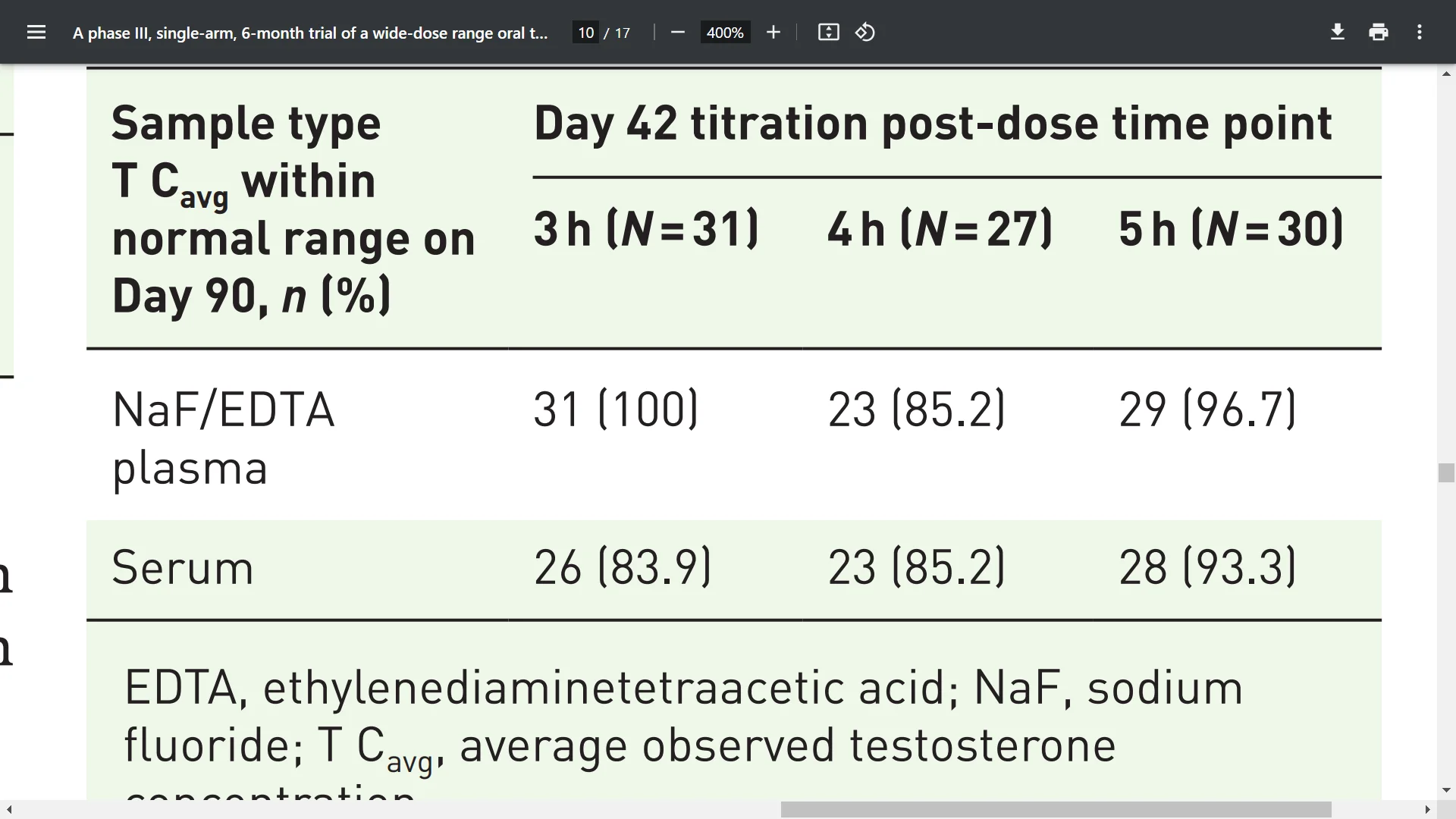The image size is (1456, 819).
Task: Click the Serum 5 h value 28 (93.3)
Action: [x=1207, y=567]
